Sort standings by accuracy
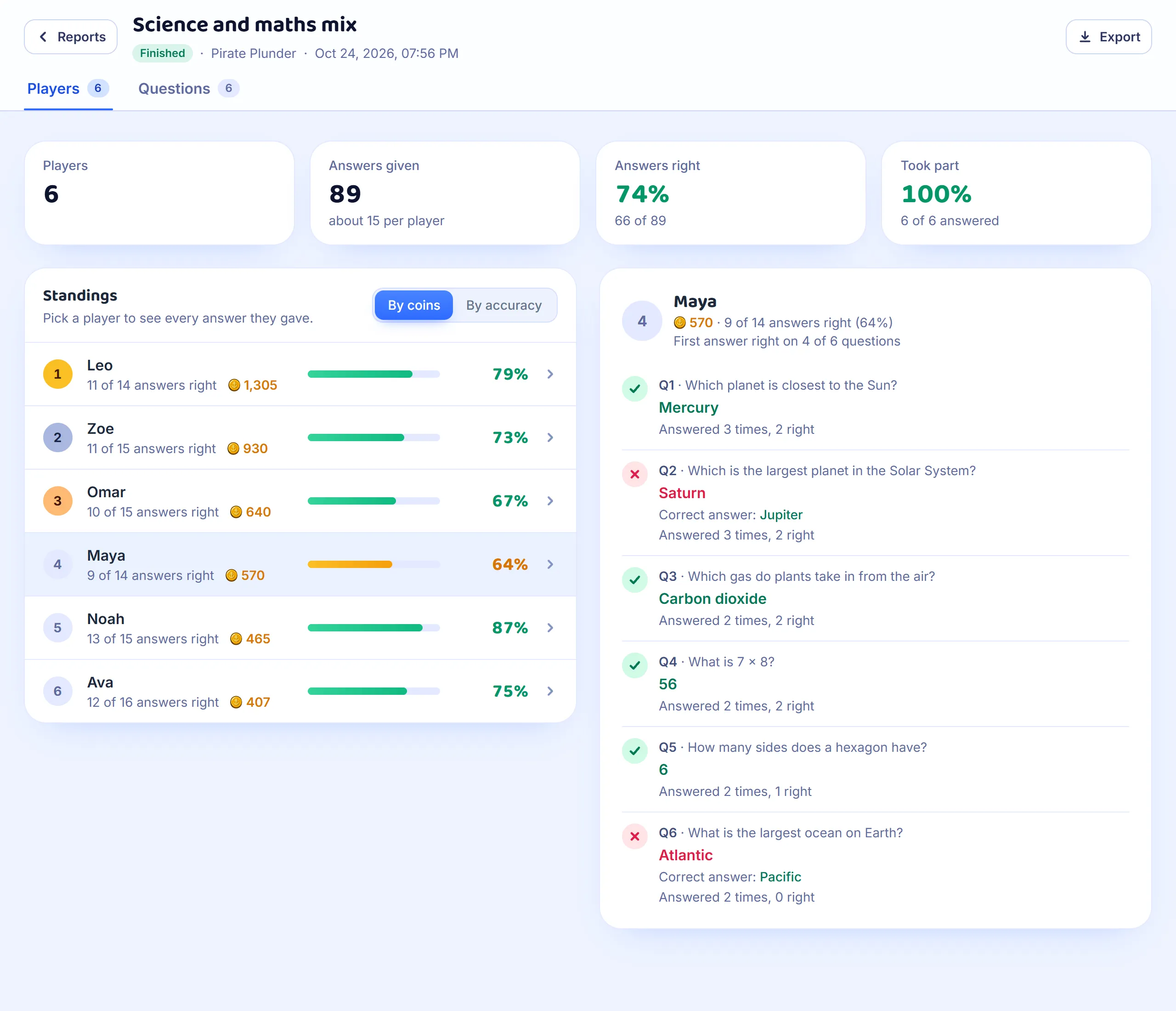Viewport: 1176px width, 1011px height. 503,306
